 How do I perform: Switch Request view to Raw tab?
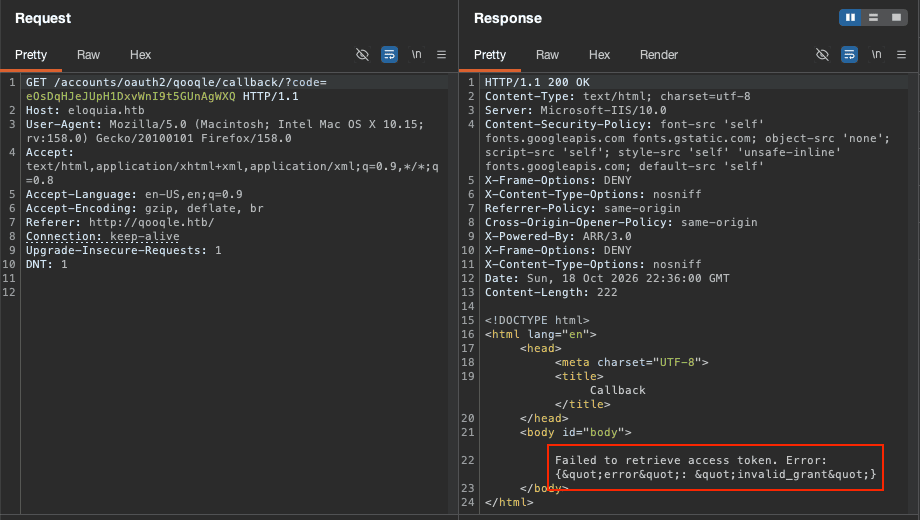coord(89,55)
